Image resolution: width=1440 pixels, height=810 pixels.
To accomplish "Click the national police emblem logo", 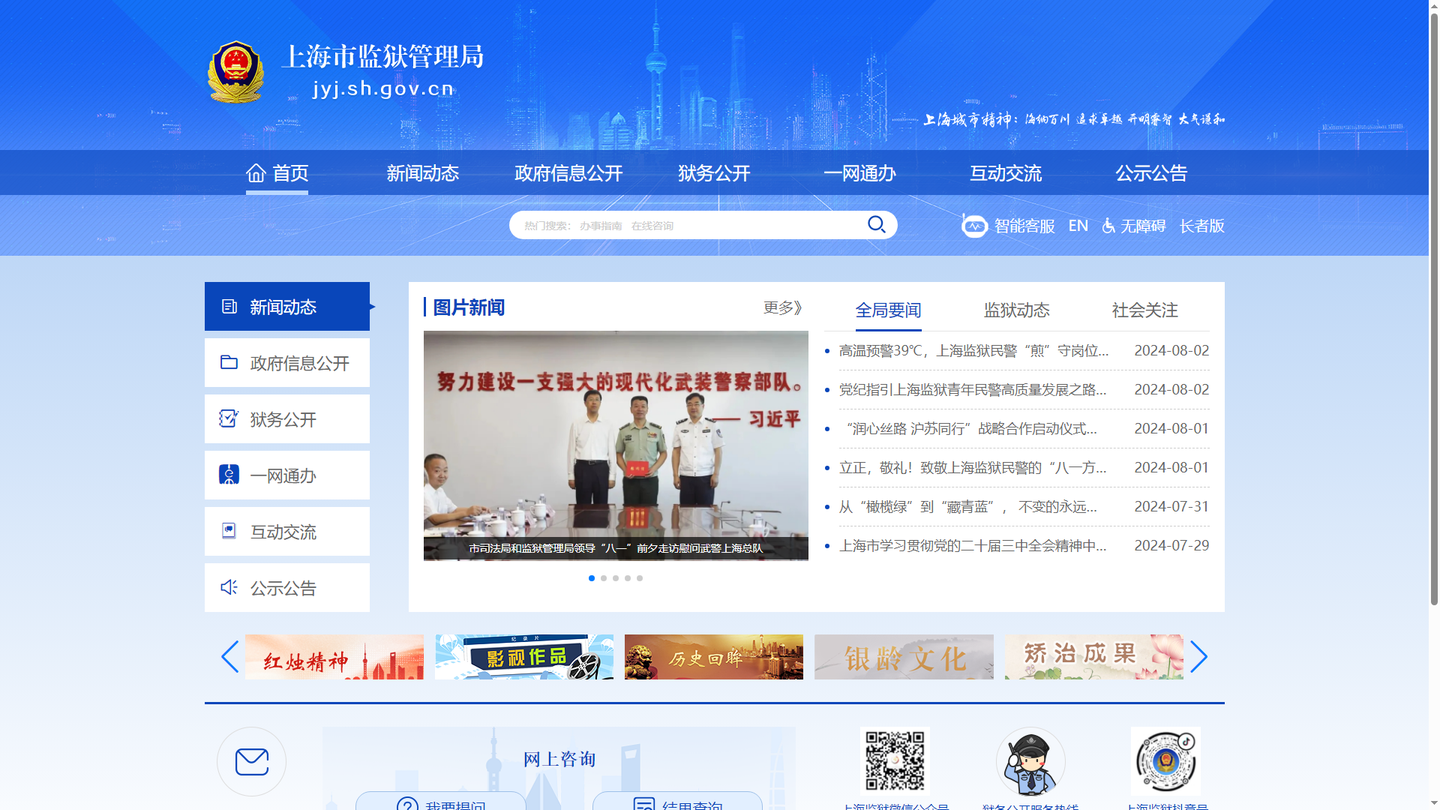I will click(235, 72).
